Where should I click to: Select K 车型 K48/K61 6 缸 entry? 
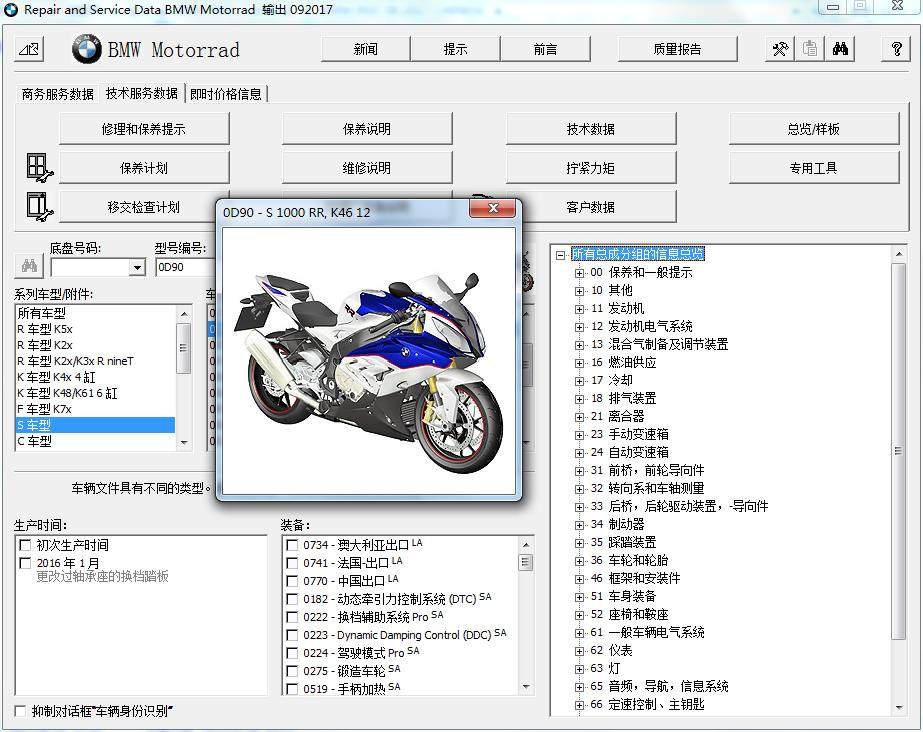95,393
